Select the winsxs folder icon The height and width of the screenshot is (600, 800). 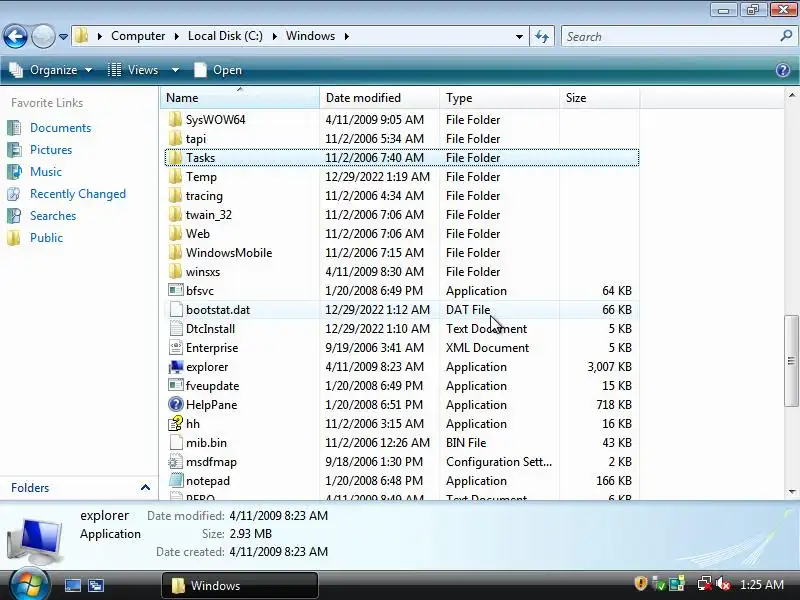175,271
